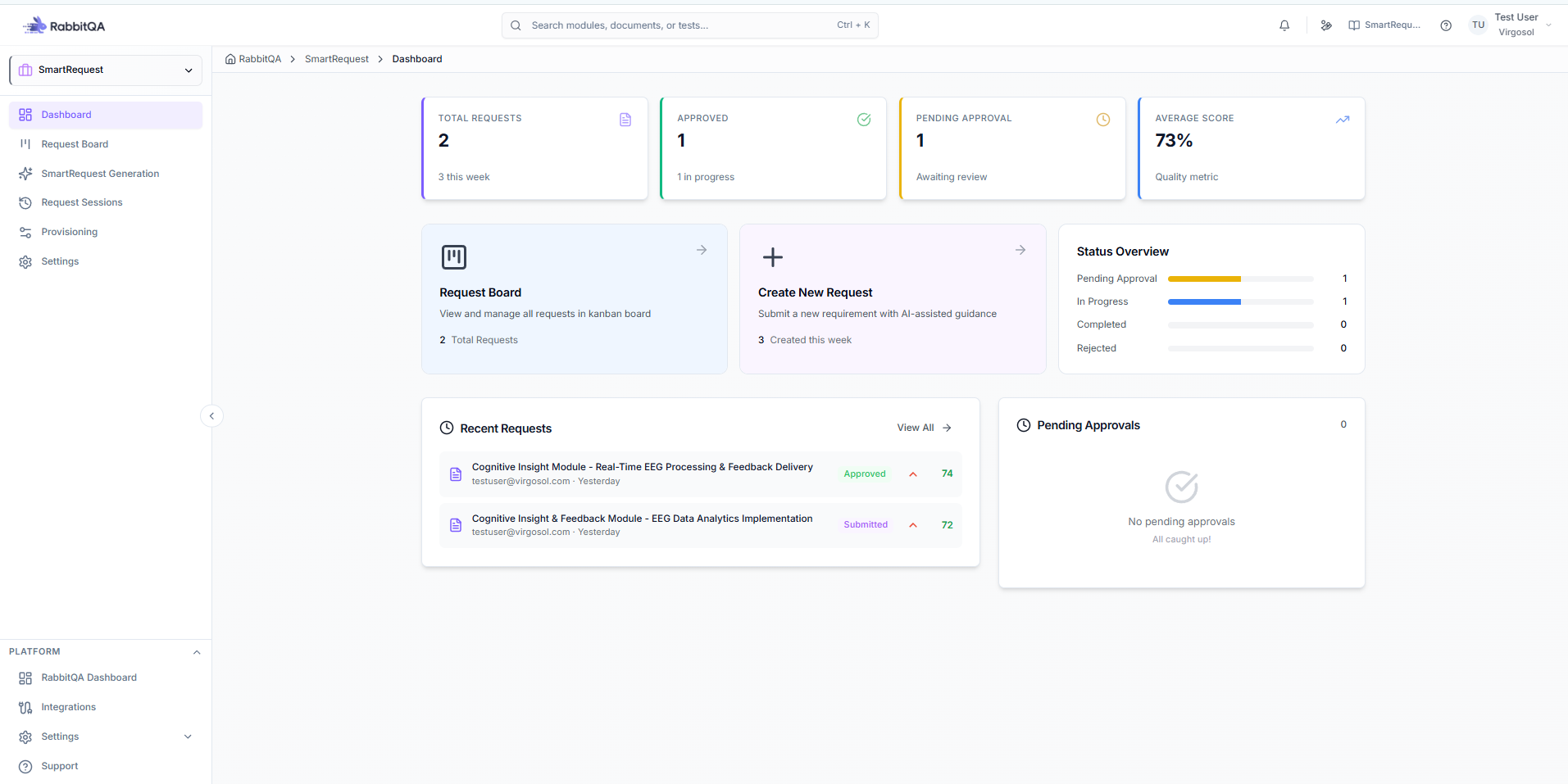The image size is (1568, 784).
Task: Click document icon of EEG Data Analytics request
Action: pos(456,525)
